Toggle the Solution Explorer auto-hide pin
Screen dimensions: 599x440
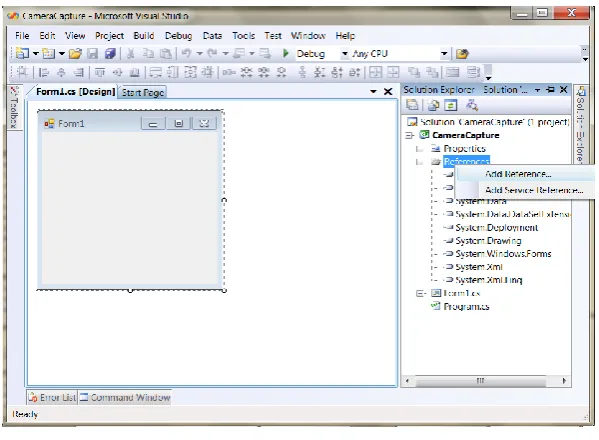pos(550,89)
